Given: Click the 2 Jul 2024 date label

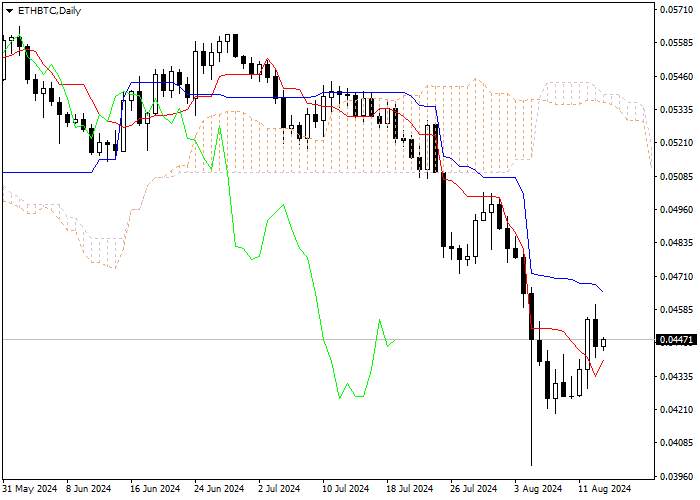Looking at the screenshot, I should click(x=279, y=489).
